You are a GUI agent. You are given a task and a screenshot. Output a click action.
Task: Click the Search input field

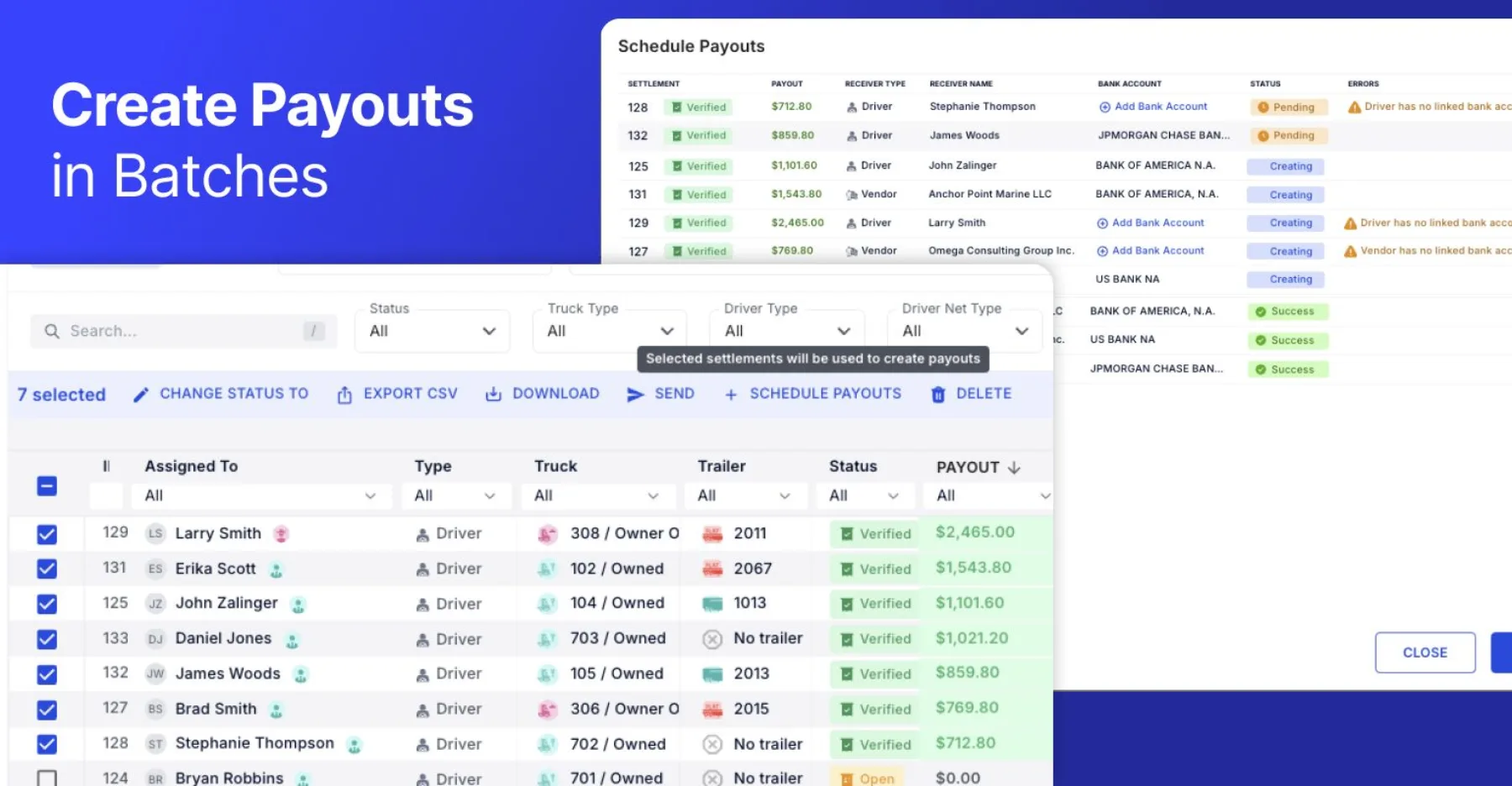click(x=184, y=331)
